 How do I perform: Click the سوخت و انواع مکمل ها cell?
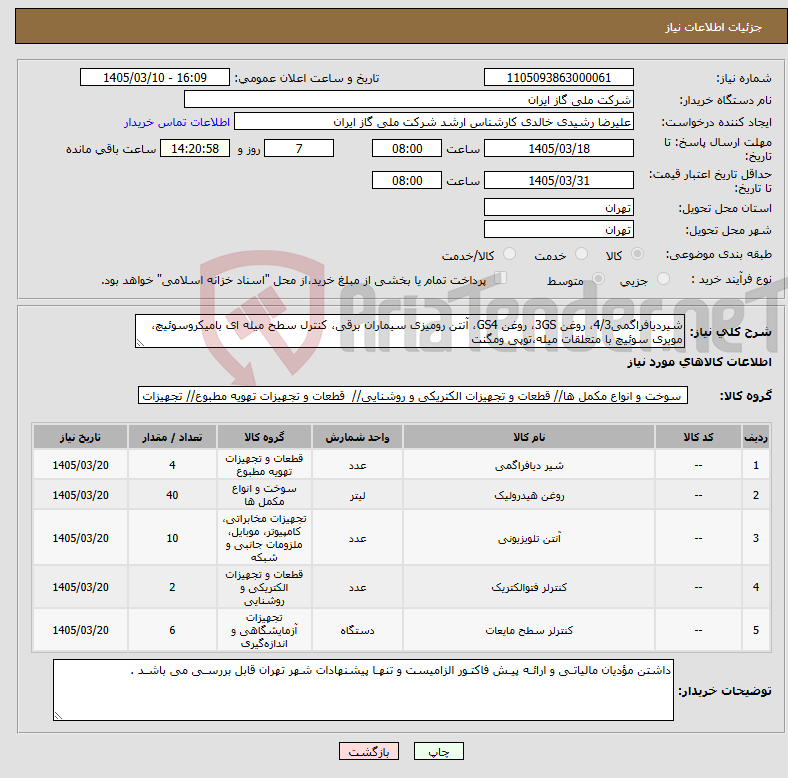264,495
